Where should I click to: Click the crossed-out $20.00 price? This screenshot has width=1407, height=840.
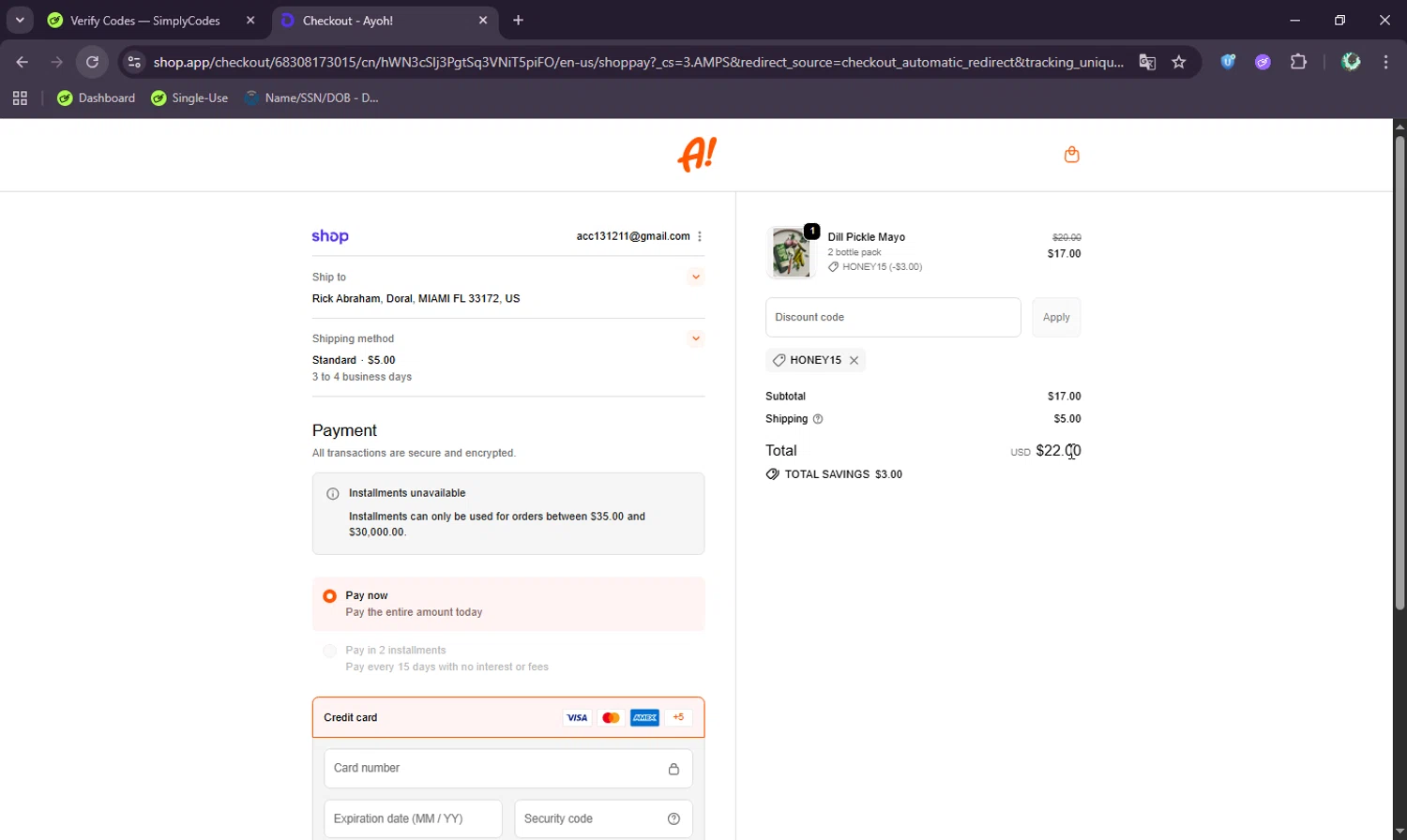(x=1067, y=237)
